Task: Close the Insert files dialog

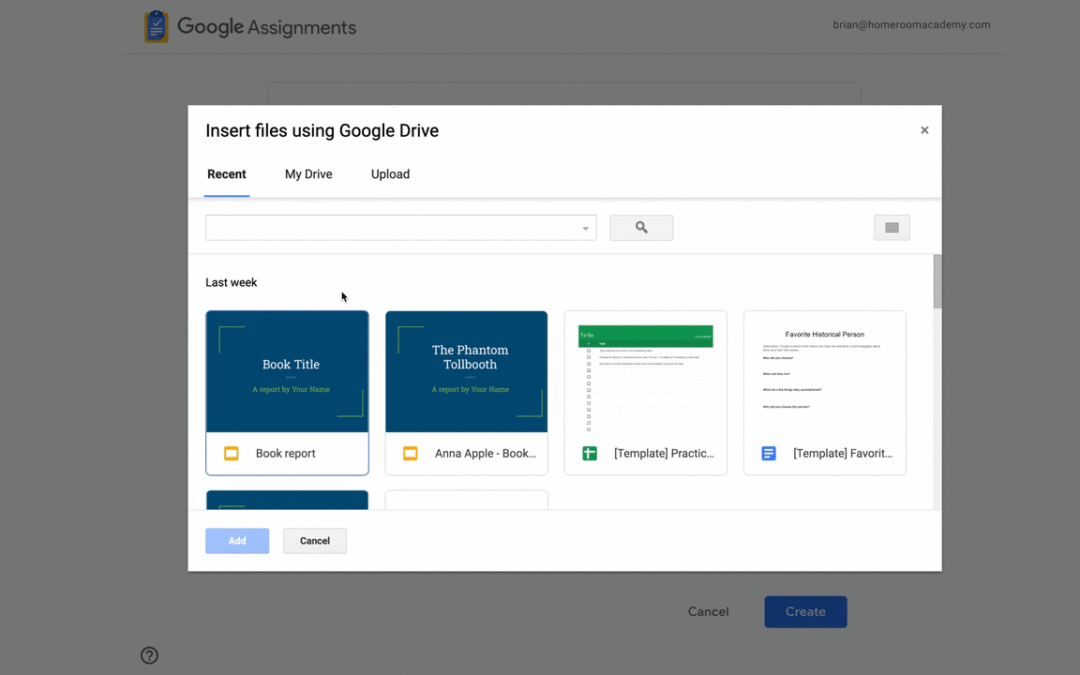Action: pyautogui.click(x=924, y=130)
